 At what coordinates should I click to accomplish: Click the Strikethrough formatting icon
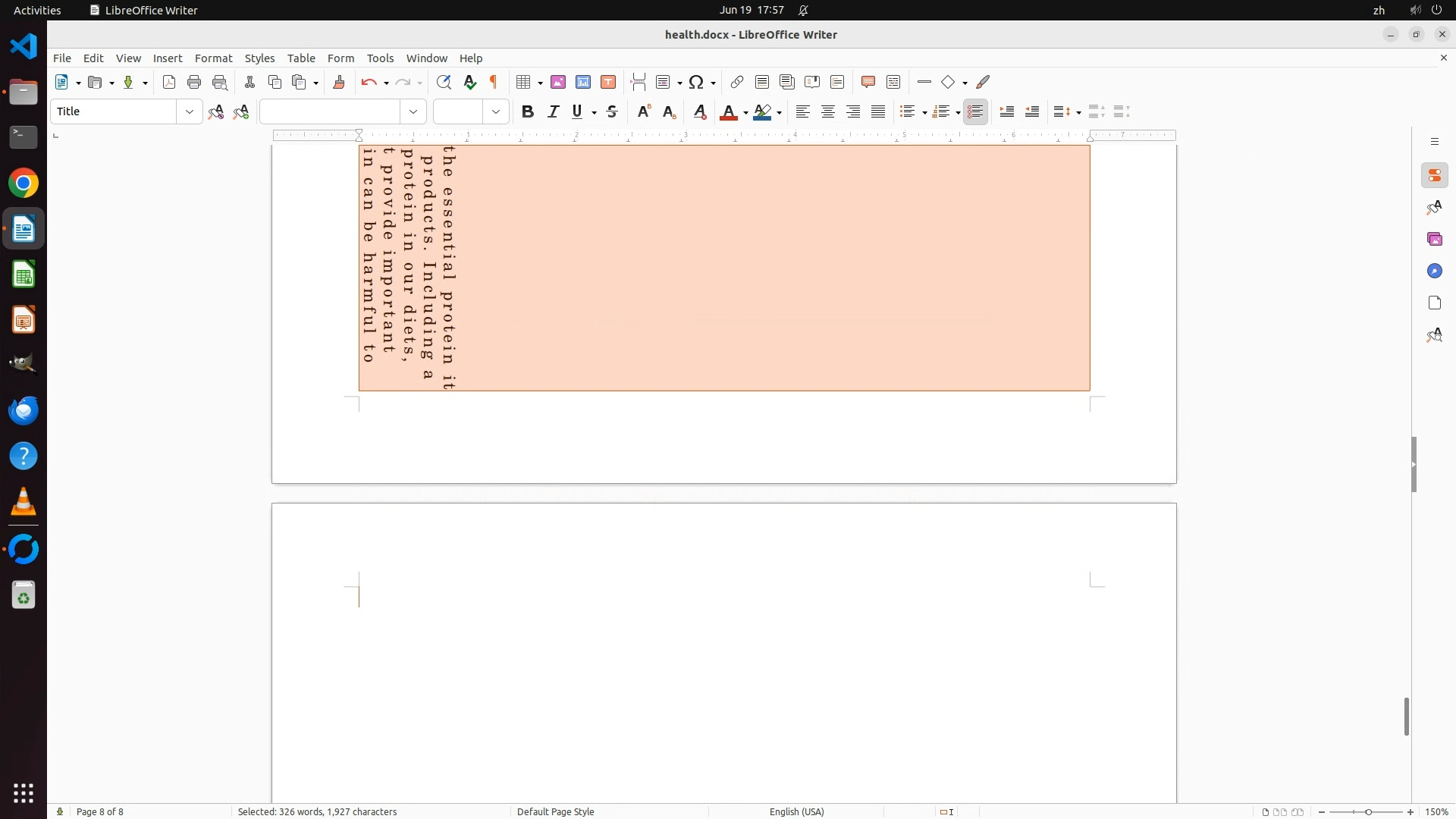click(612, 112)
